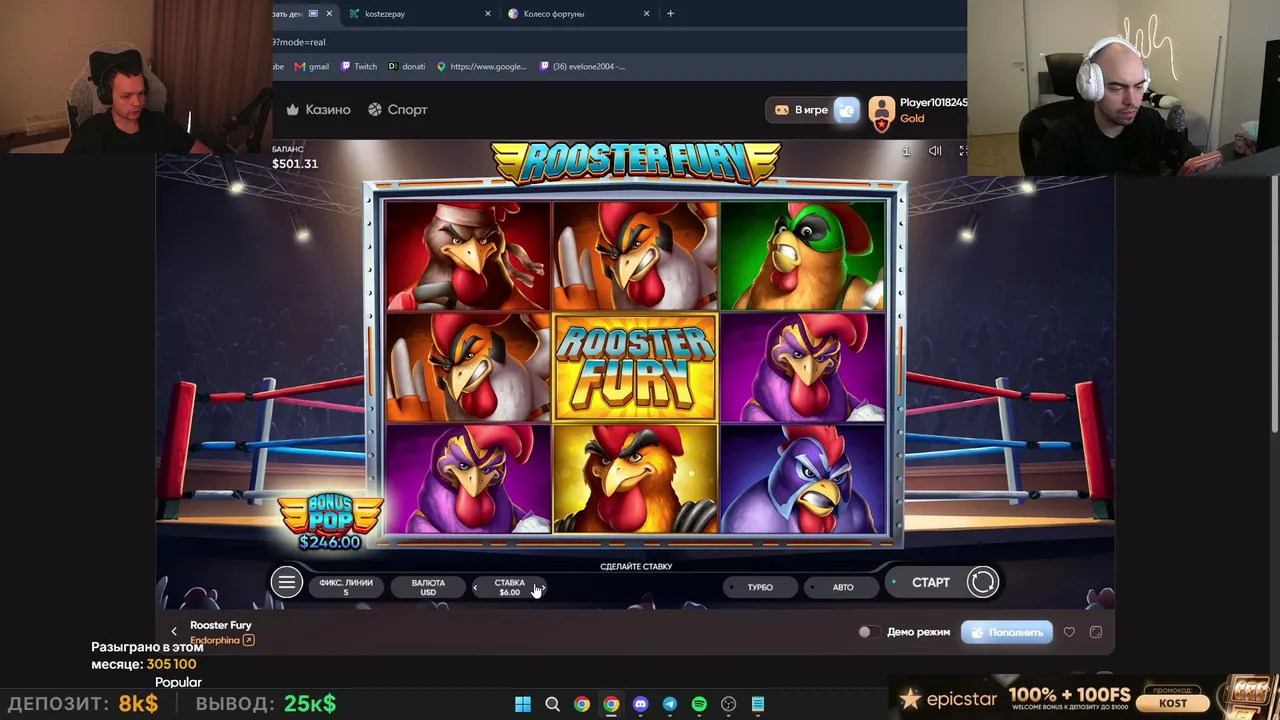Open the donati bookmark
The image size is (1280, 720).
pyautogui.click(x=407, y=66)
